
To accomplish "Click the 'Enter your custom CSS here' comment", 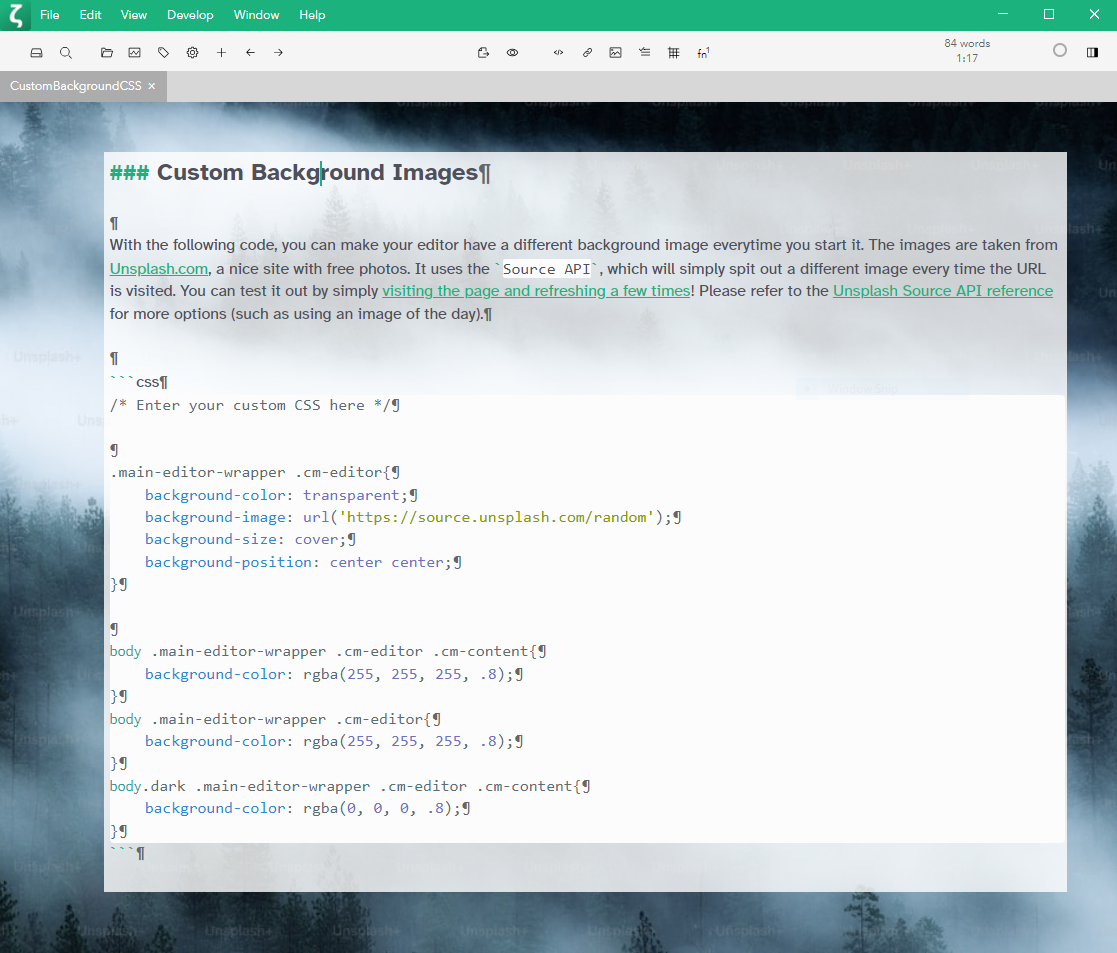I will tap(254, 405).
